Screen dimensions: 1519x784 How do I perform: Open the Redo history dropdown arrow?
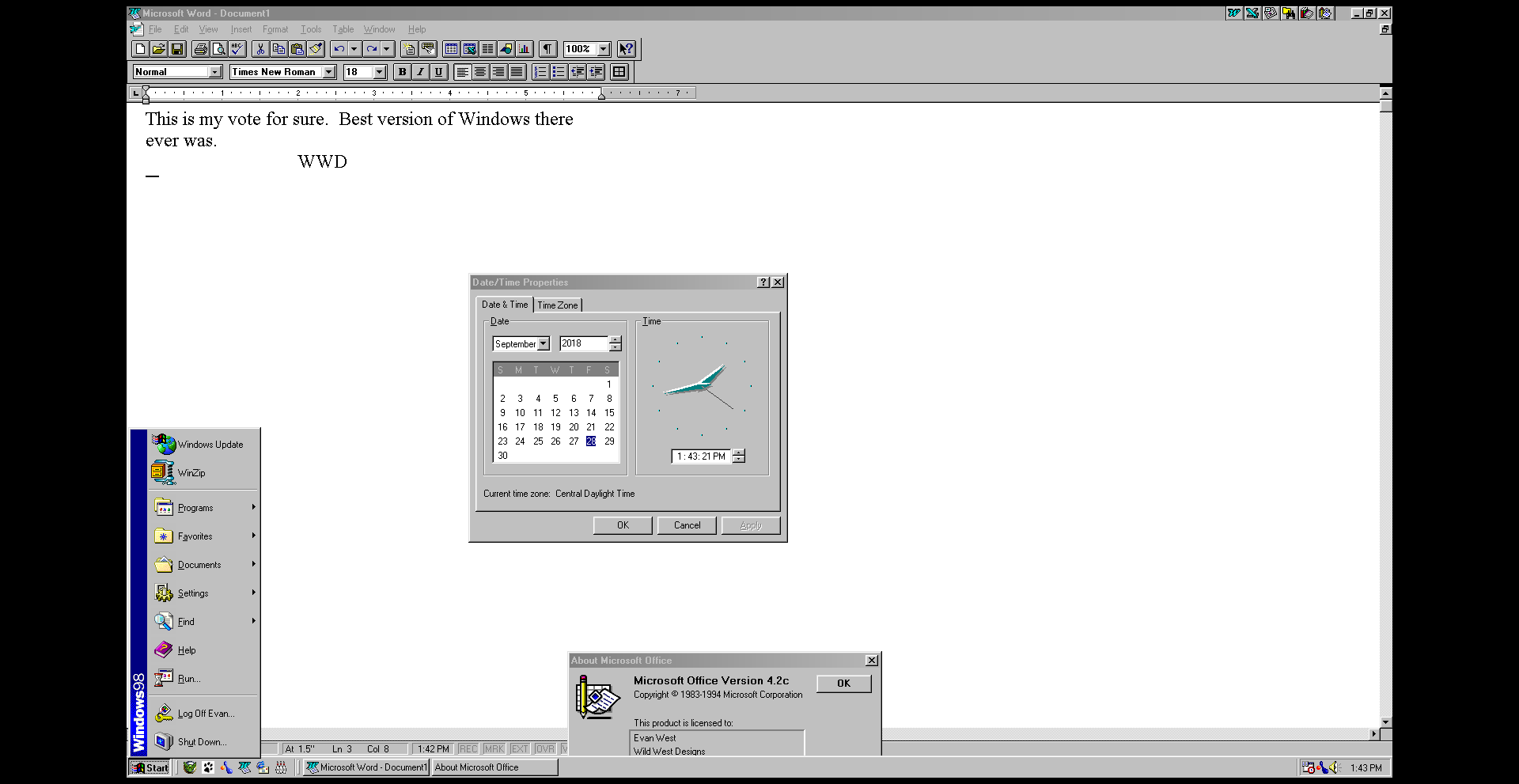387,49
